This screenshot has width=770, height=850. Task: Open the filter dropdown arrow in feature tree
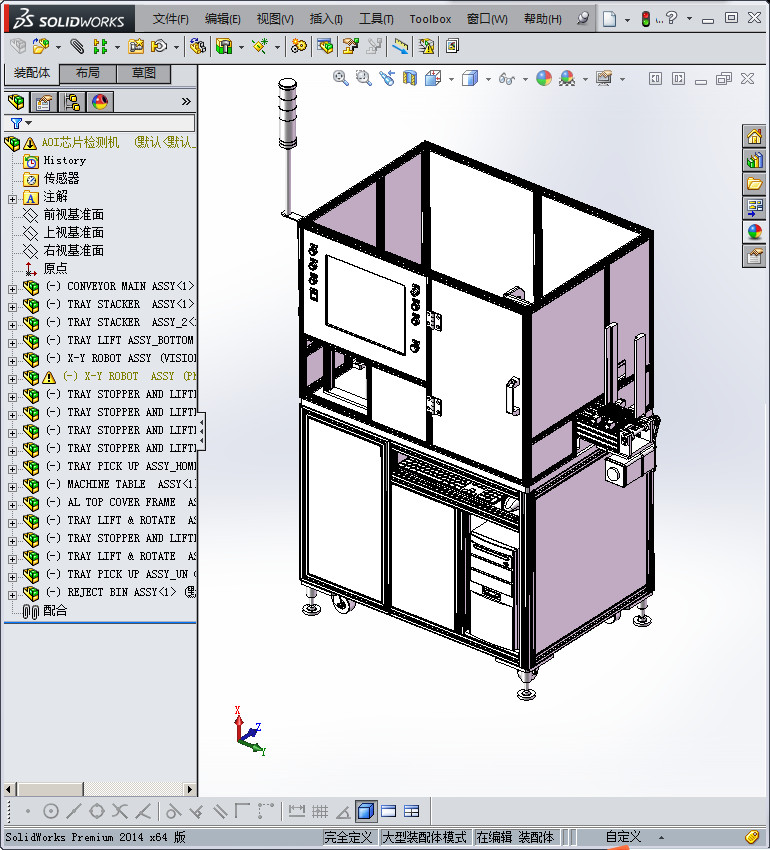pyautogui.click(x=29, y=124)
